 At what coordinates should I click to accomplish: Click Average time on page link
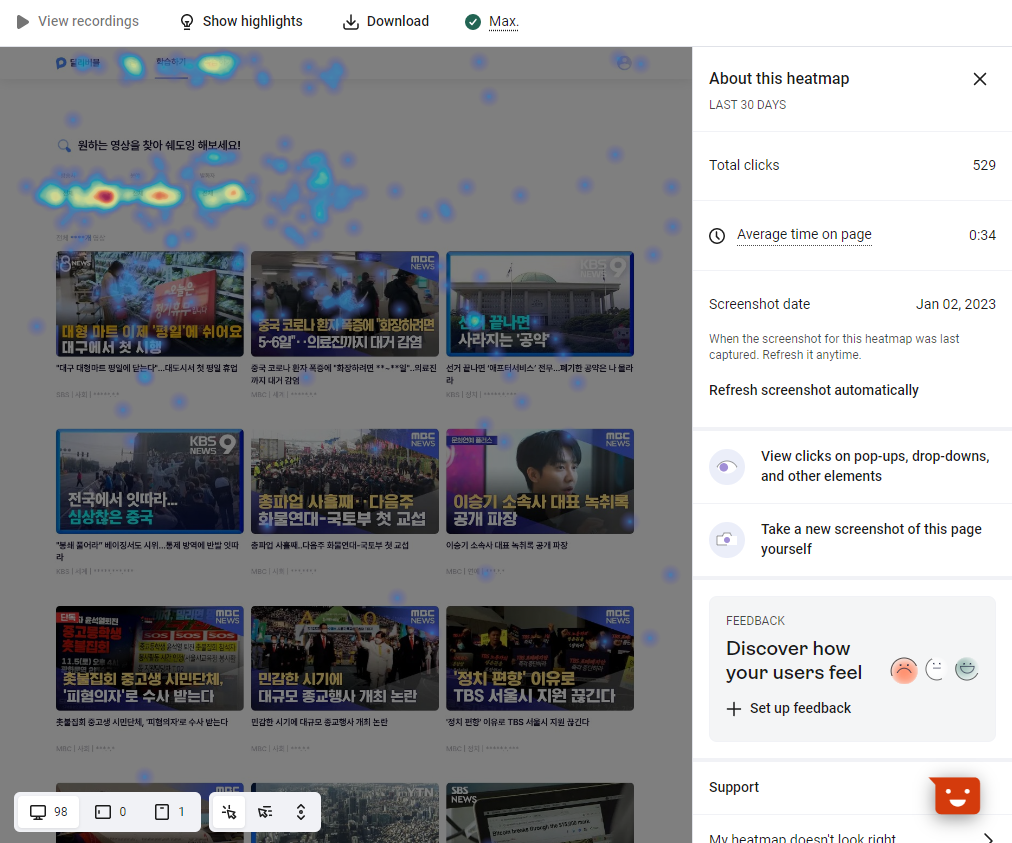(804, 234)
